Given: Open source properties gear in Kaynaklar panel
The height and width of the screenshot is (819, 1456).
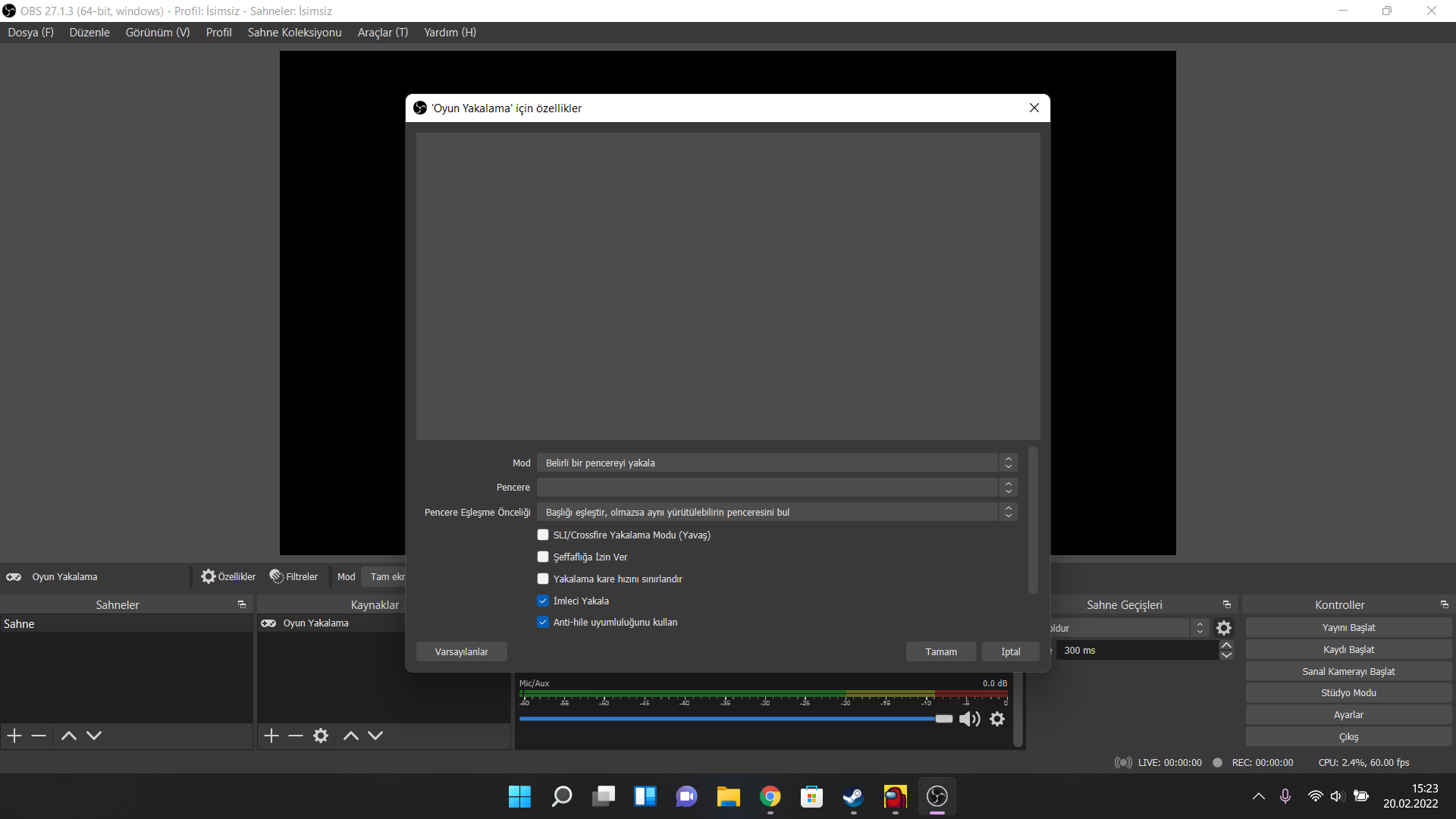Looking at the screenshot, I should 321,736.
